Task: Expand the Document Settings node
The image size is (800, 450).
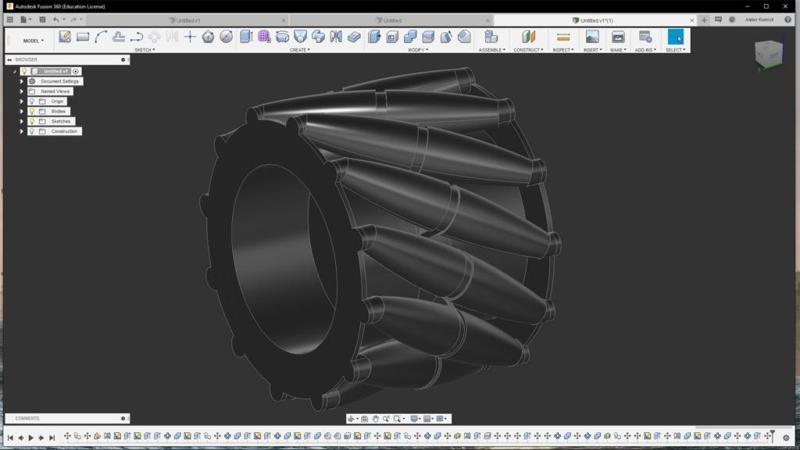Action: pyautogui.click(x=22, y=81)
